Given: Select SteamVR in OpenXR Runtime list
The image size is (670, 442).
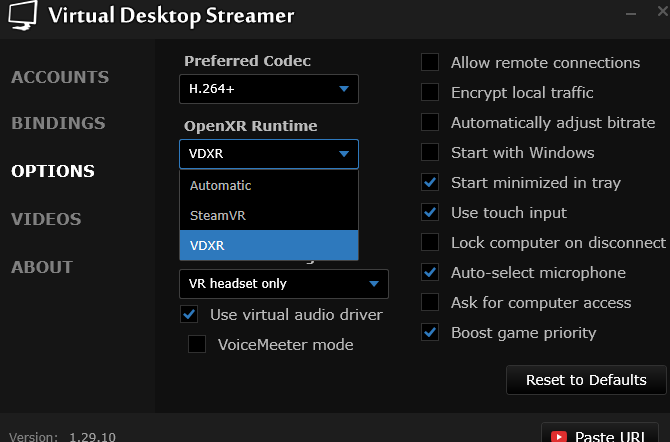Looking at the screenshot, I should pyautogui.click(x=269, y=215).
